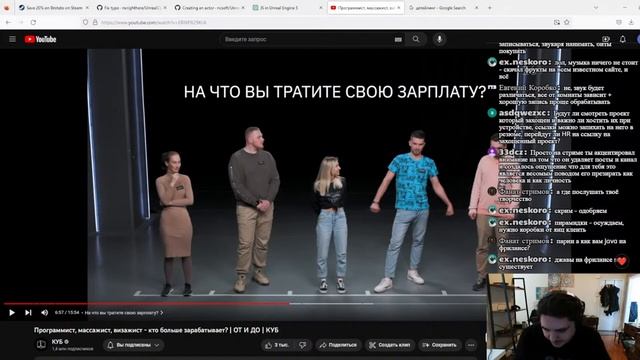Open a new browser tab with plus
Viewport: 640px width, 360px height.
490,8
